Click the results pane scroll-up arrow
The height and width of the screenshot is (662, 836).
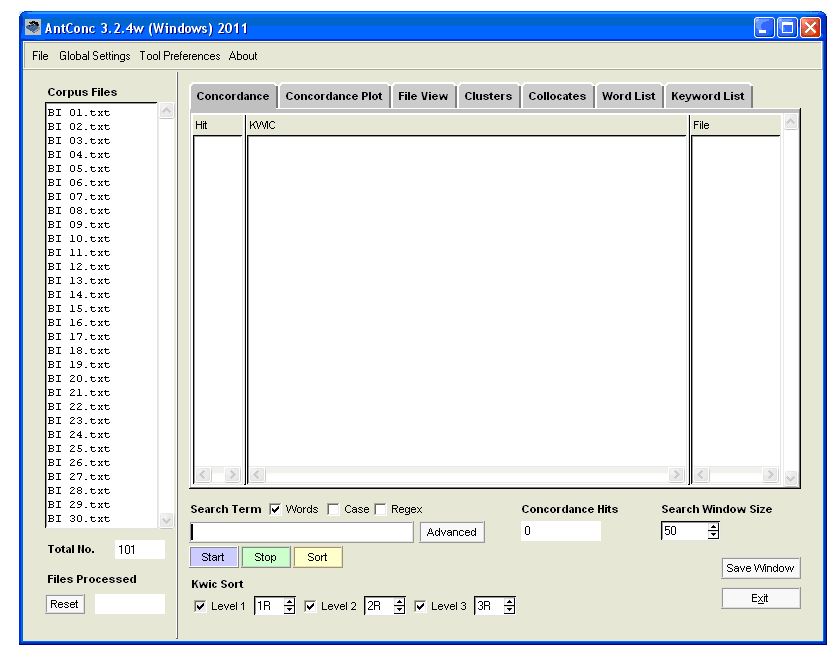point(791,123)
